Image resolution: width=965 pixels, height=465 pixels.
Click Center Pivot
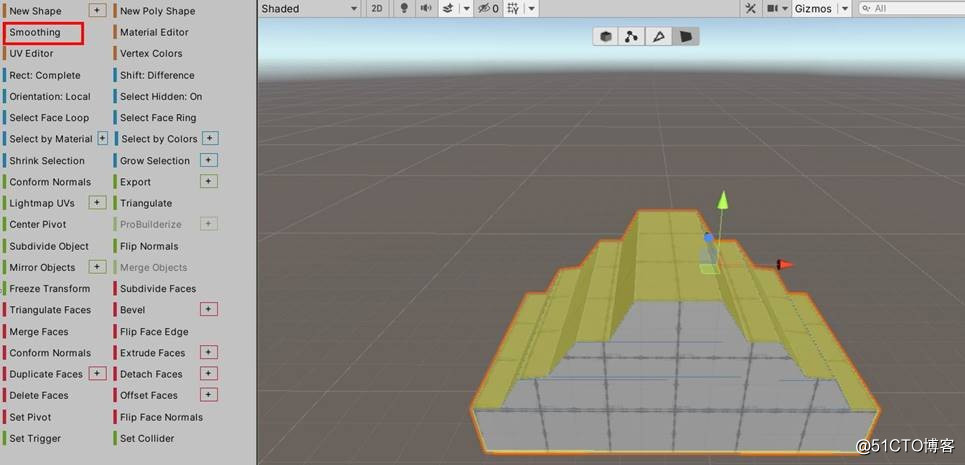38,225
